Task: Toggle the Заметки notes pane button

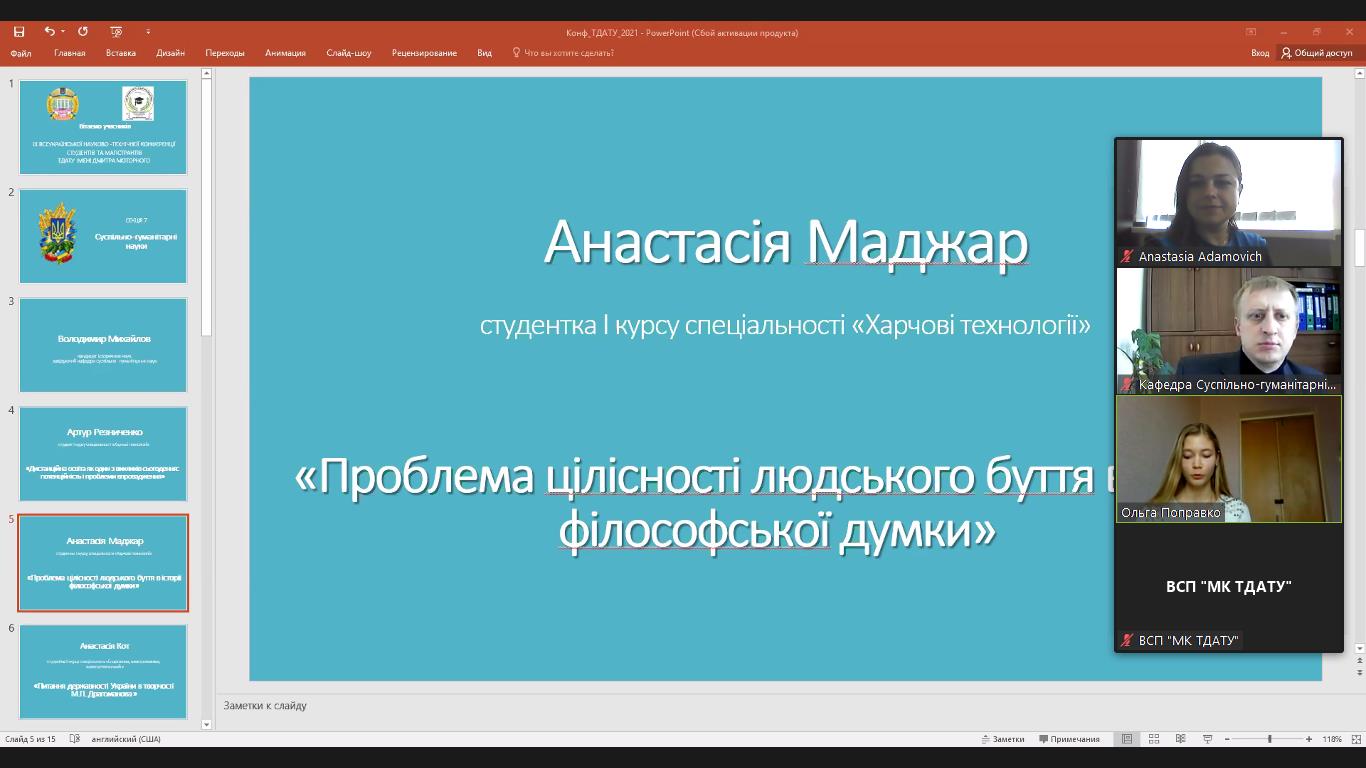Action: pos(1003,739)
